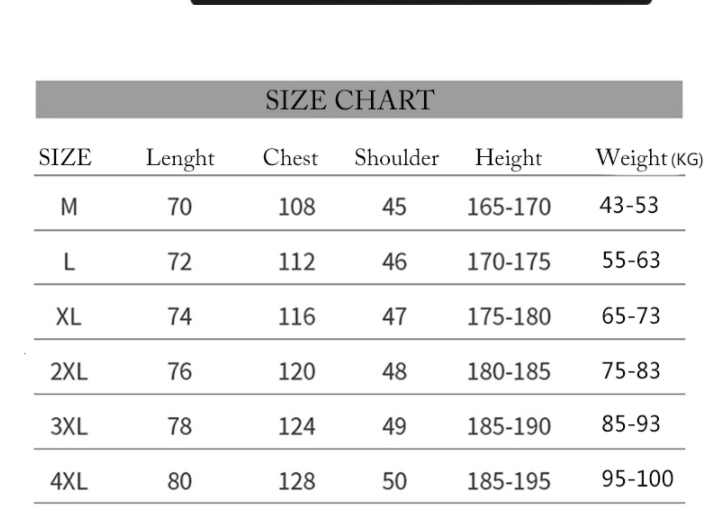Select the weight range 95-100
This screenshot has height=526, width=725.
click(637, 479)
